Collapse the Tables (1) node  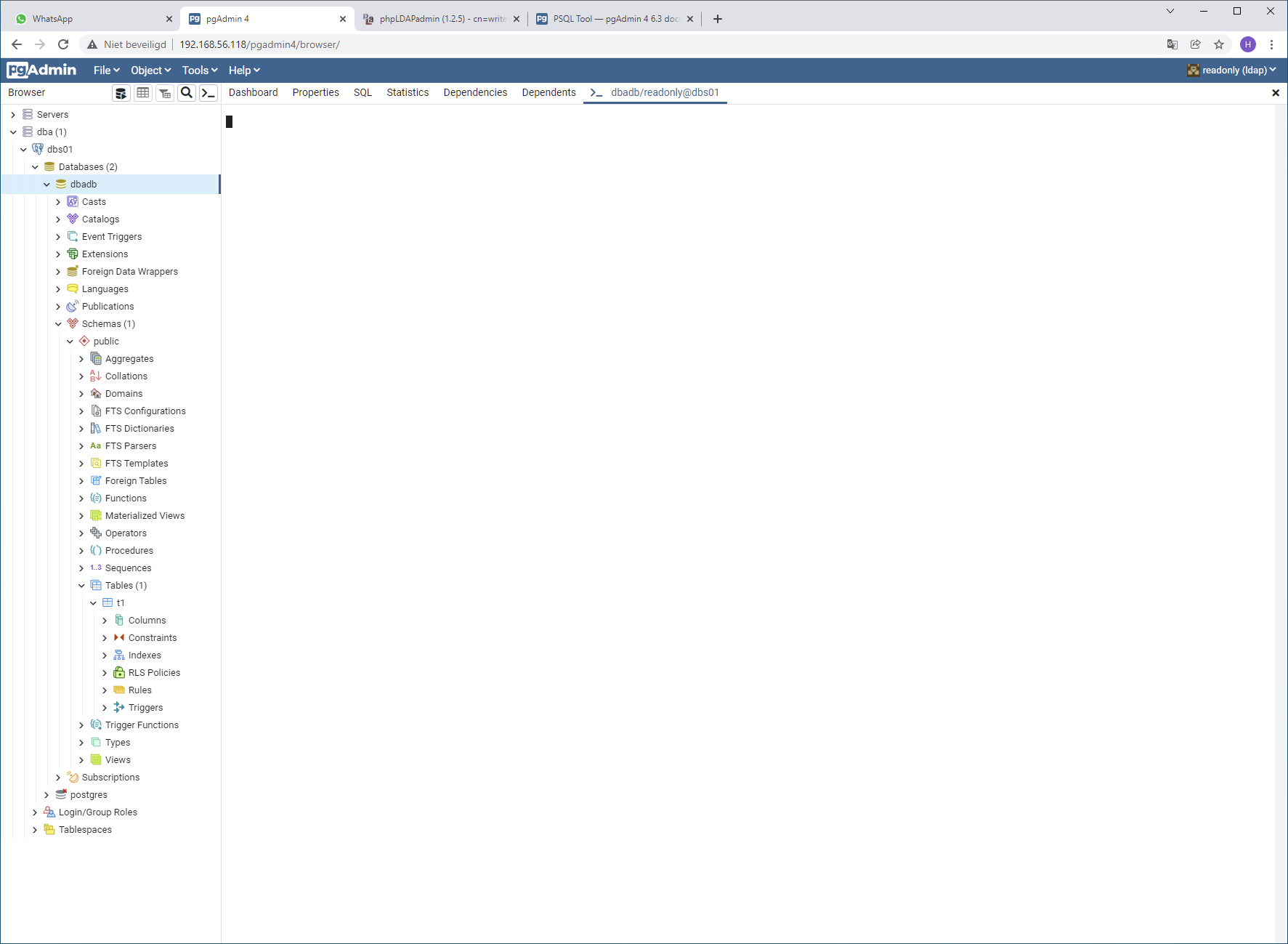click(x=81, y=586)
